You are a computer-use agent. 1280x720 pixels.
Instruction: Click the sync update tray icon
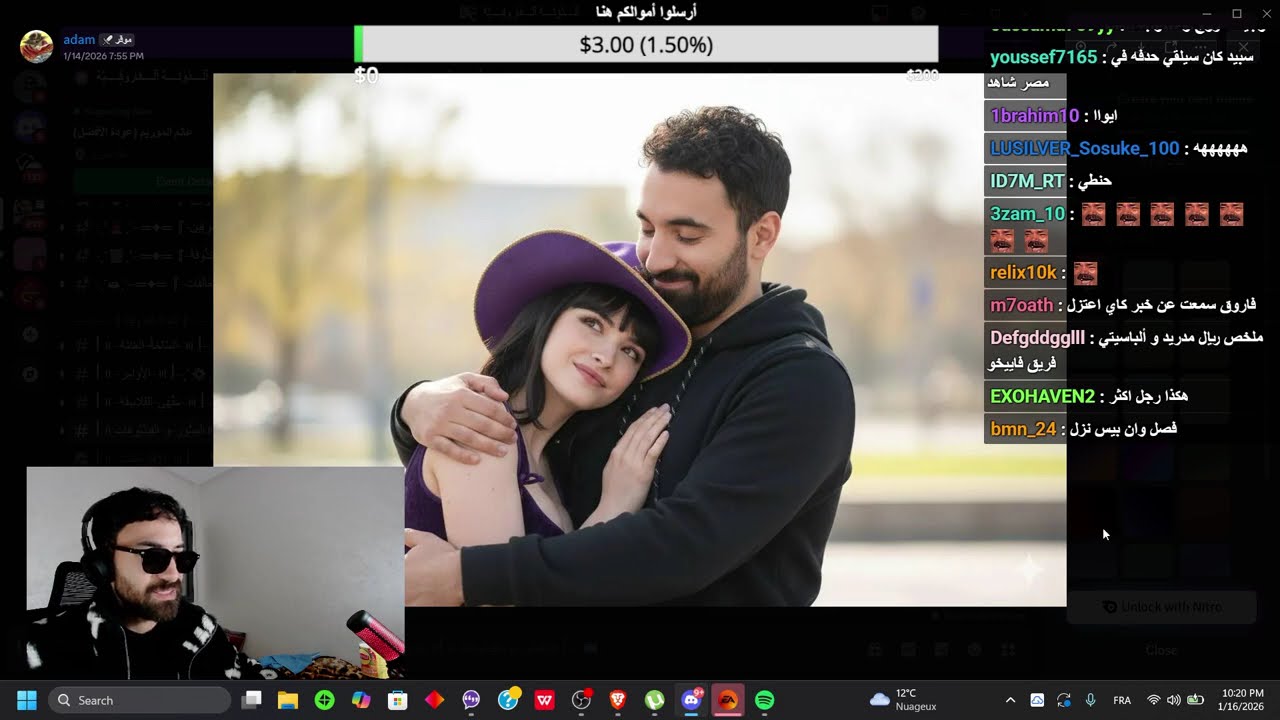(x=1063, y=700)
